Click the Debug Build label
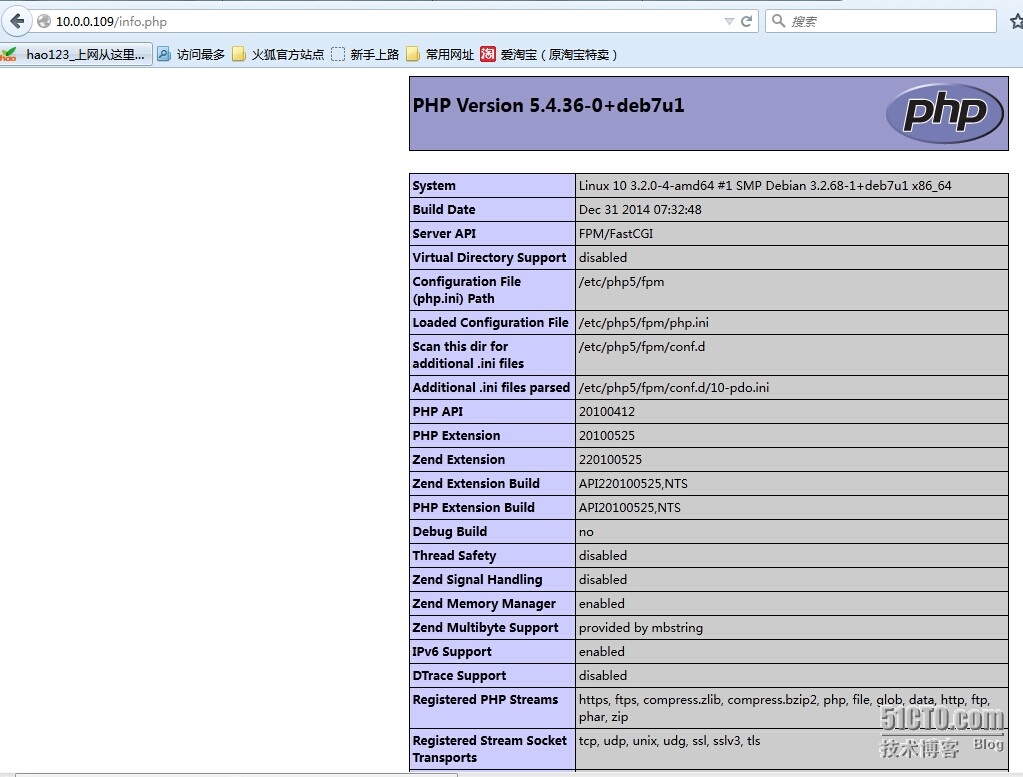This screenshot has width=1023, height=777. (450, 532)
